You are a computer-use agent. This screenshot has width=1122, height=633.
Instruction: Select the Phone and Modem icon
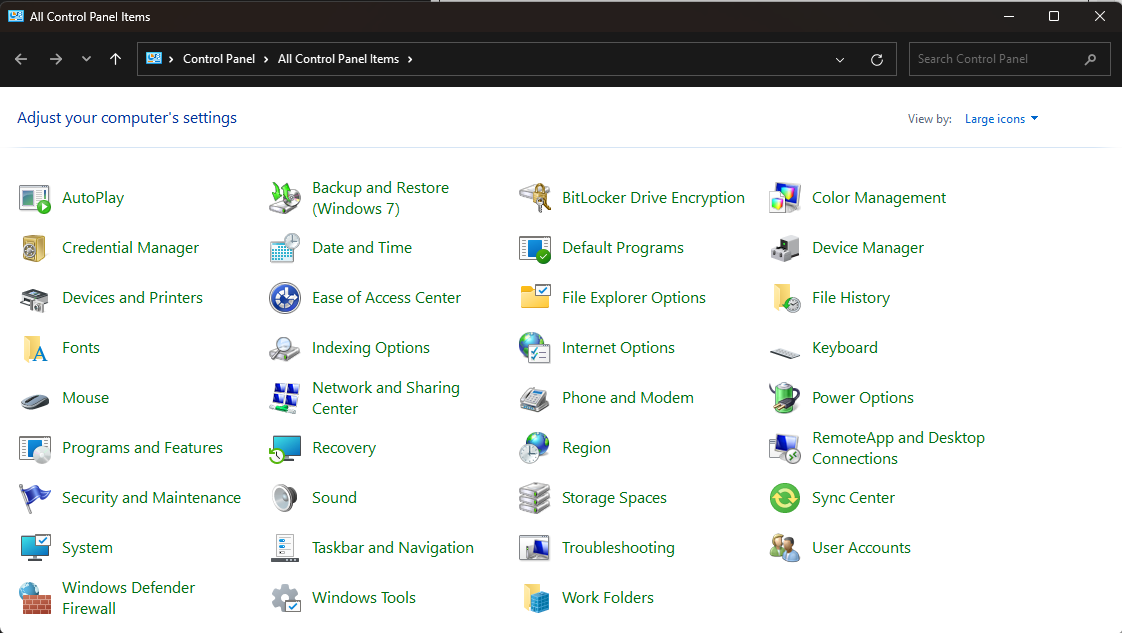535,398
